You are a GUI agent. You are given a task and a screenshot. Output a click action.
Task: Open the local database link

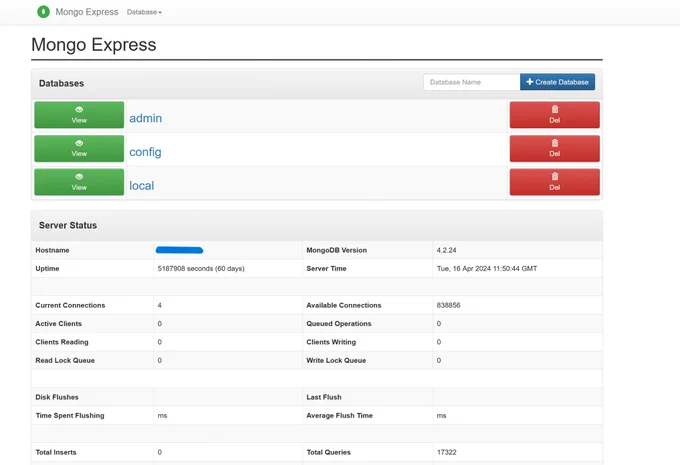(x=141, y=186)
